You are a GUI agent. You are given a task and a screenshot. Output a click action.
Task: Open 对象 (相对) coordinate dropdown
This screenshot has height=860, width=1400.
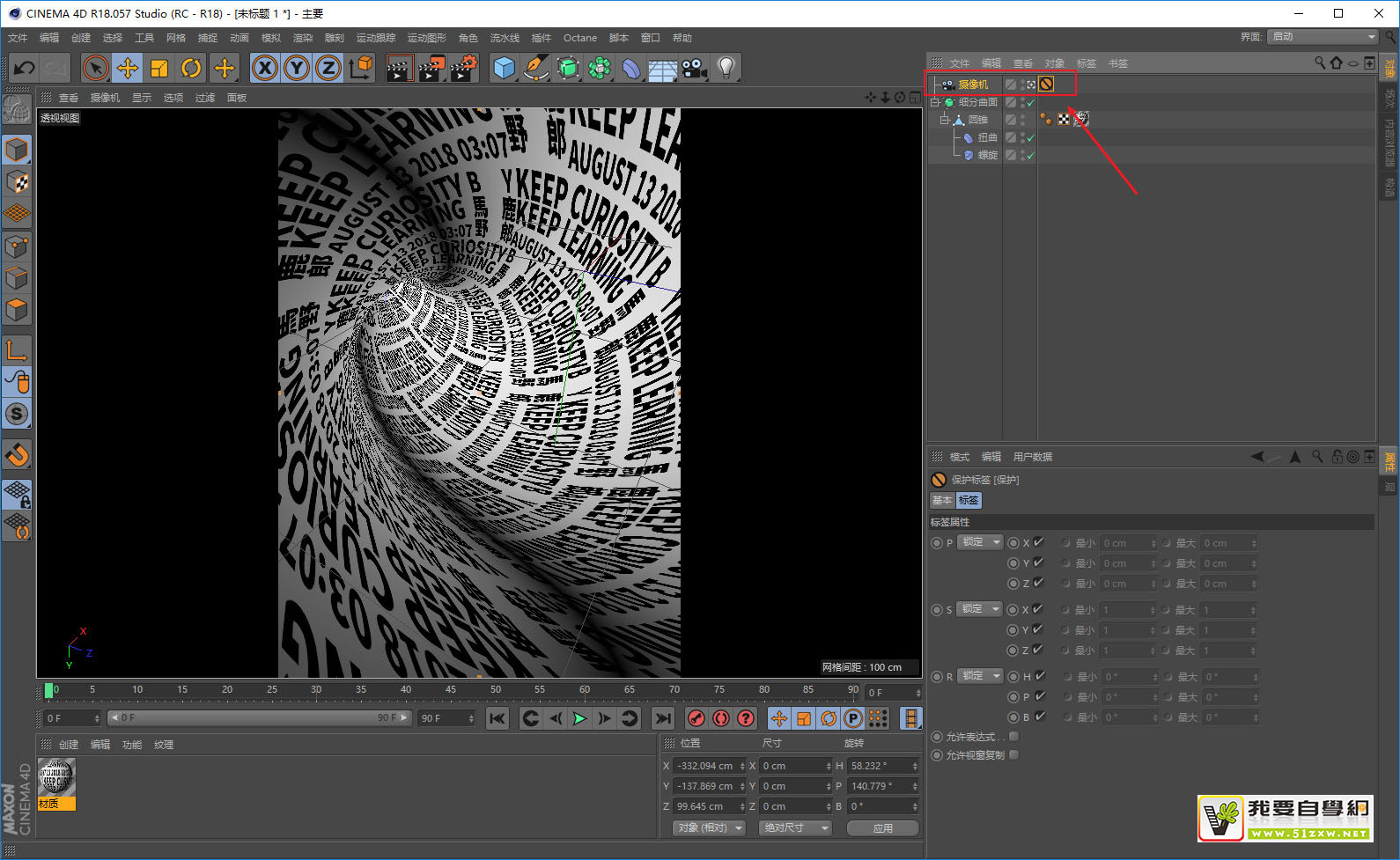709,827
